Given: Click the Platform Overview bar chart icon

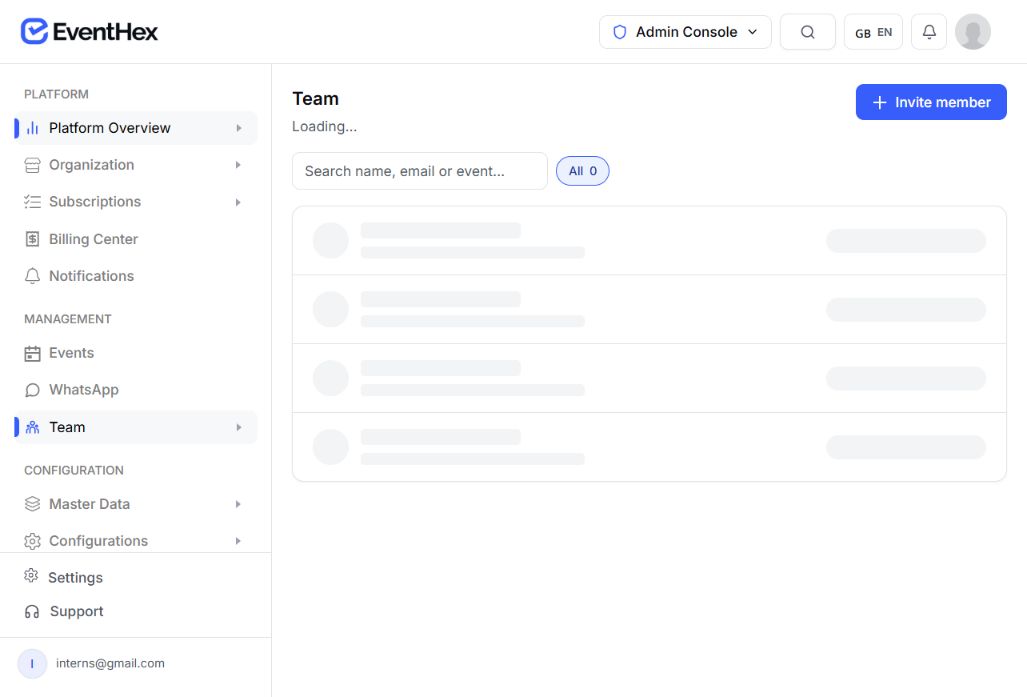Looking at the screenshot, I should tap(32, 128).
